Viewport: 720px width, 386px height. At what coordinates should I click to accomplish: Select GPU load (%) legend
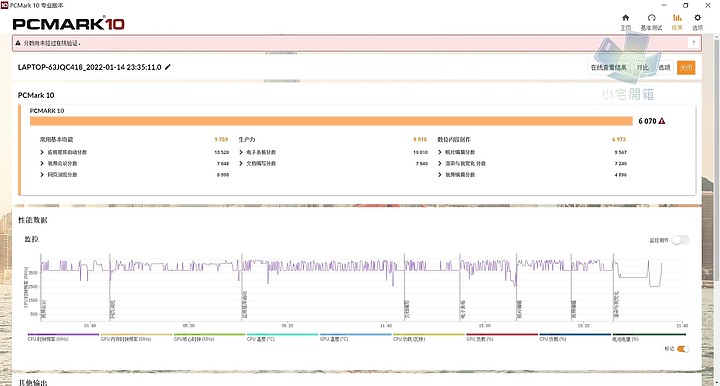point(501,337)
